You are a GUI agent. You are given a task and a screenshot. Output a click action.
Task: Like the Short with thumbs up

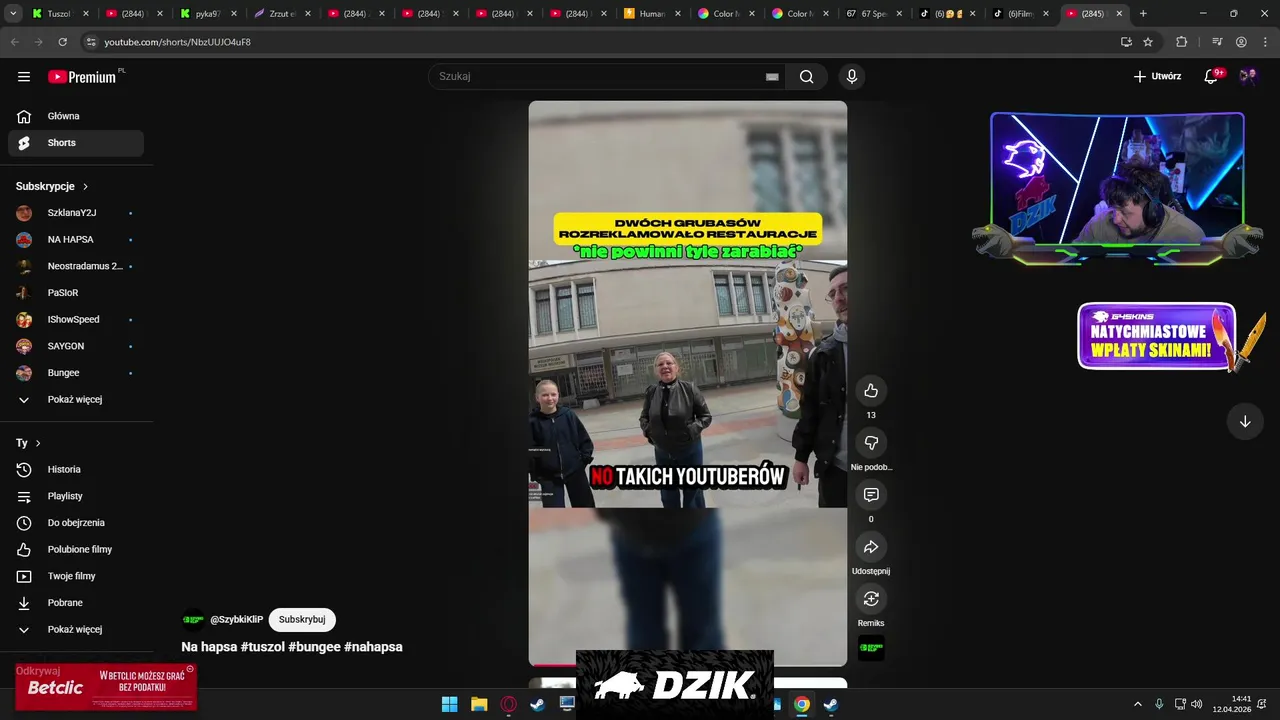coord(871,390)
